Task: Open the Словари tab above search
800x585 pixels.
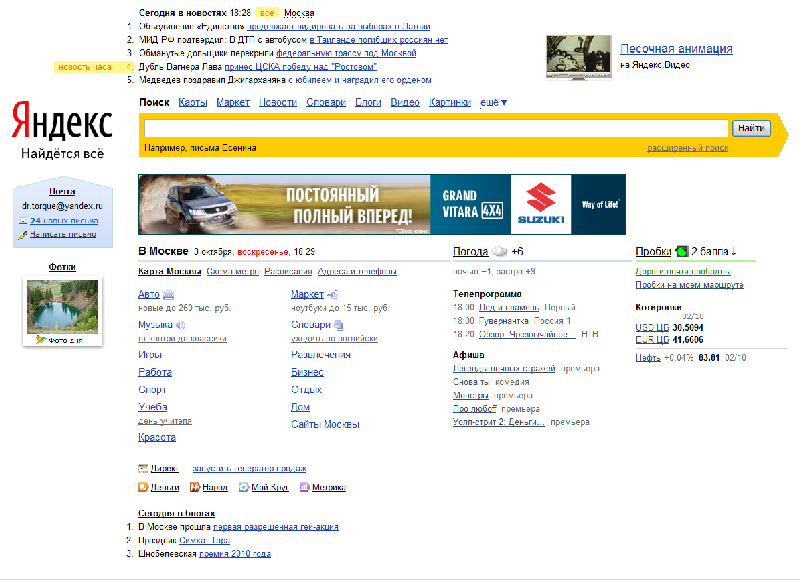Action: click(326, 103)
